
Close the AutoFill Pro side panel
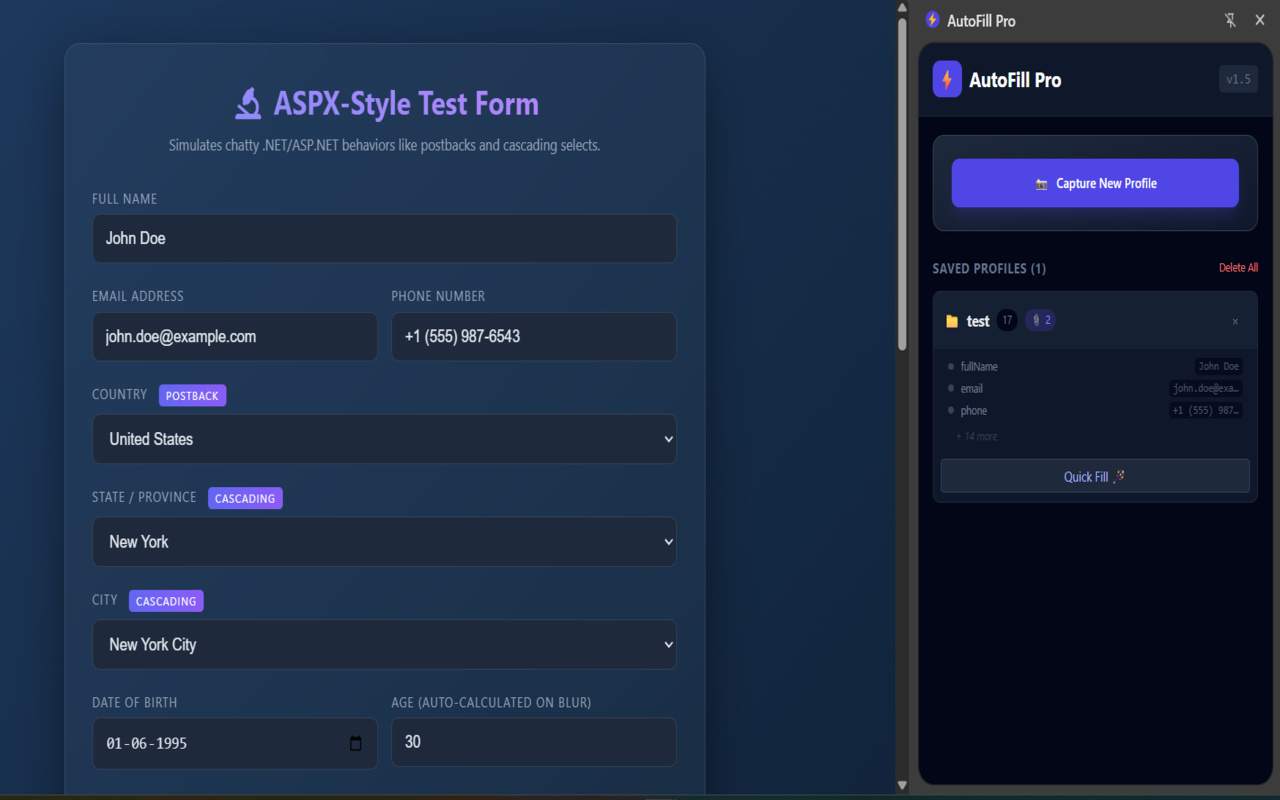pyautogui.click(x=1260, y=20)
